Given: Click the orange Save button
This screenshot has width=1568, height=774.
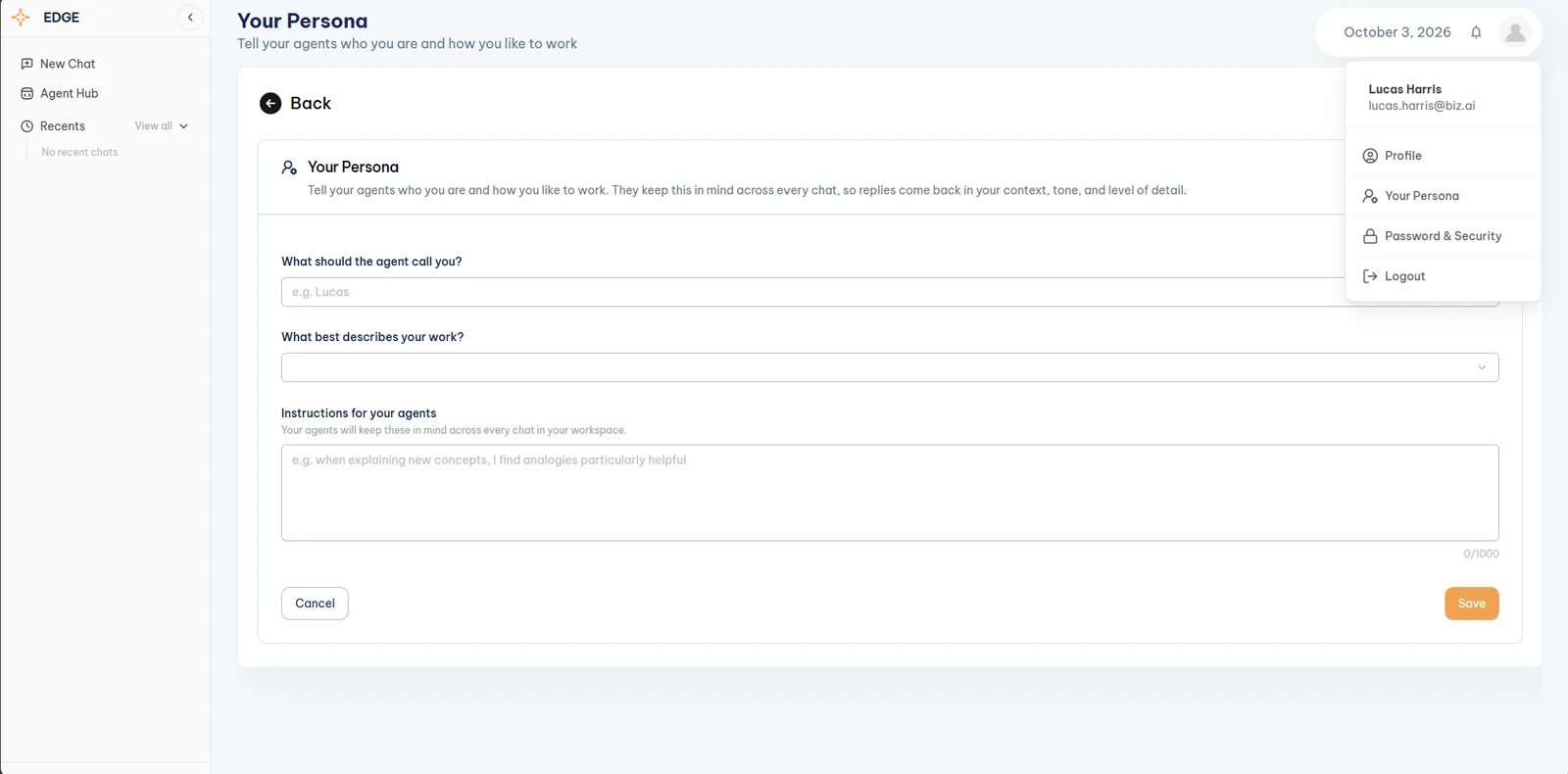Looking at the screenshot, I should pos(1471,604).
